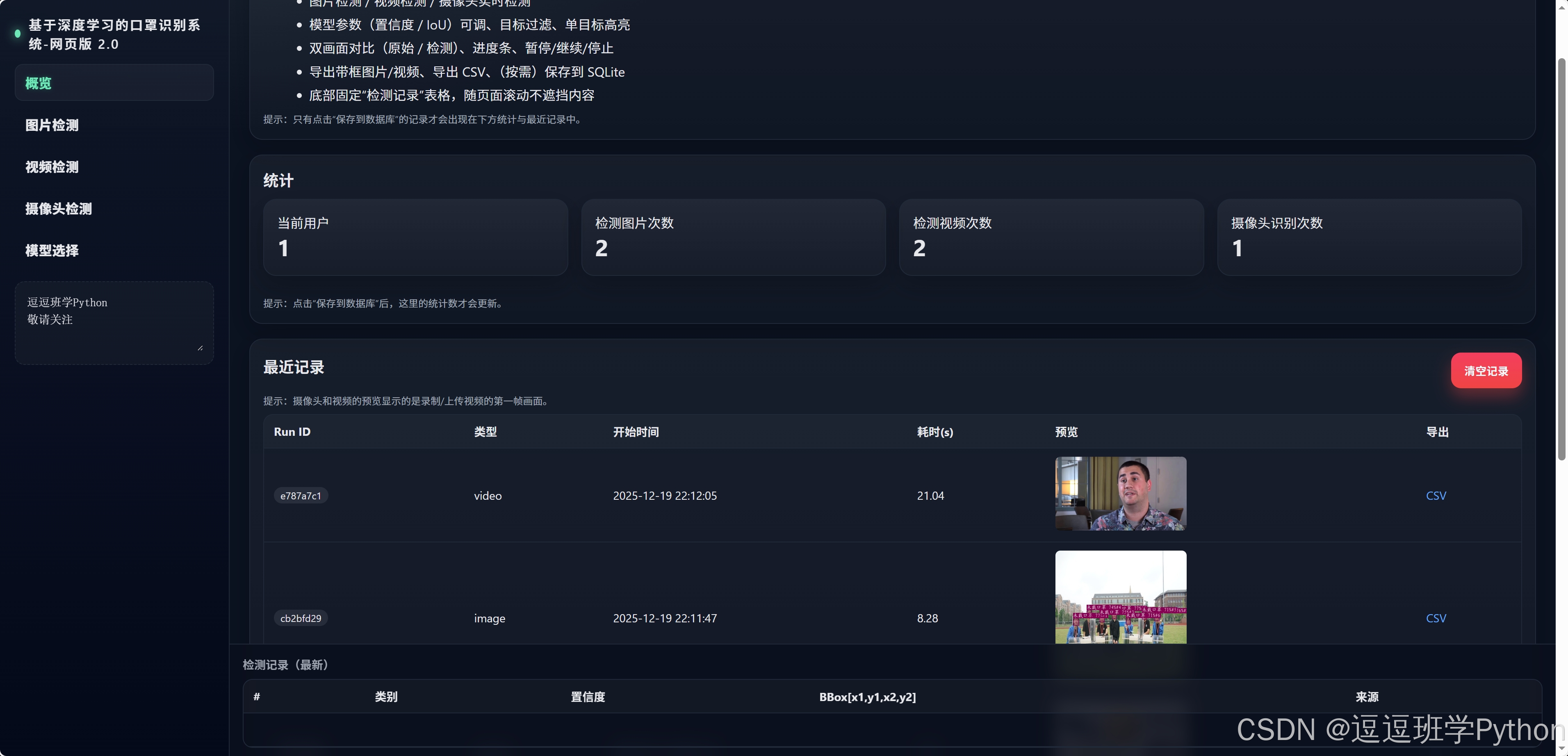Viewport: 1568px width, 756px height.
Task: Grab the textarea resize handle corner
Action: click(200, 348)
